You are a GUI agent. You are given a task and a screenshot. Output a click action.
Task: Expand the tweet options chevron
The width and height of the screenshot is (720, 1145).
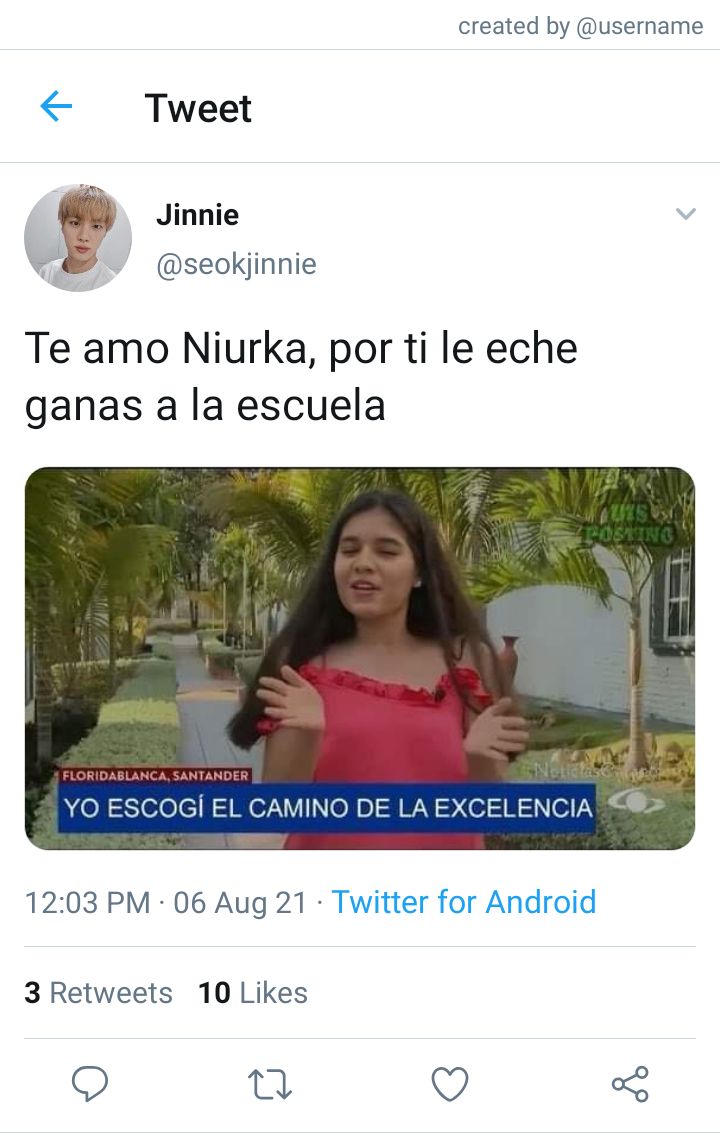686,214
